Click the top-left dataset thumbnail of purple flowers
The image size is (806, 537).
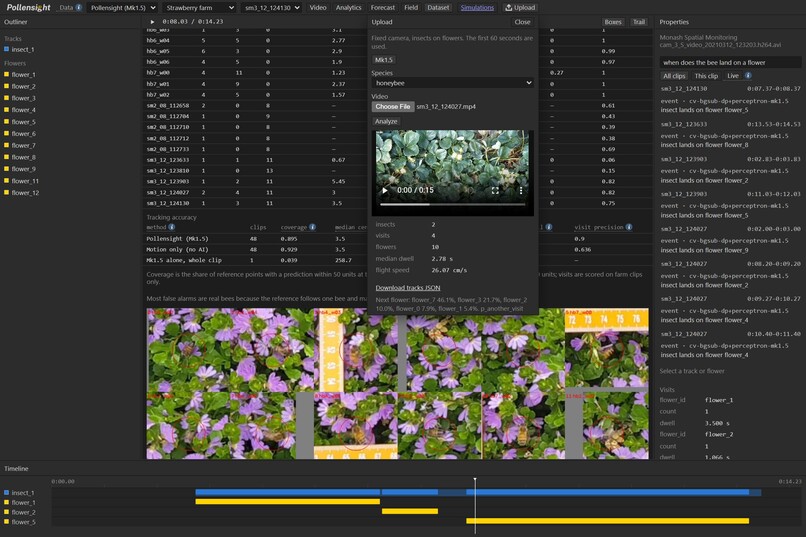(189, 350)
